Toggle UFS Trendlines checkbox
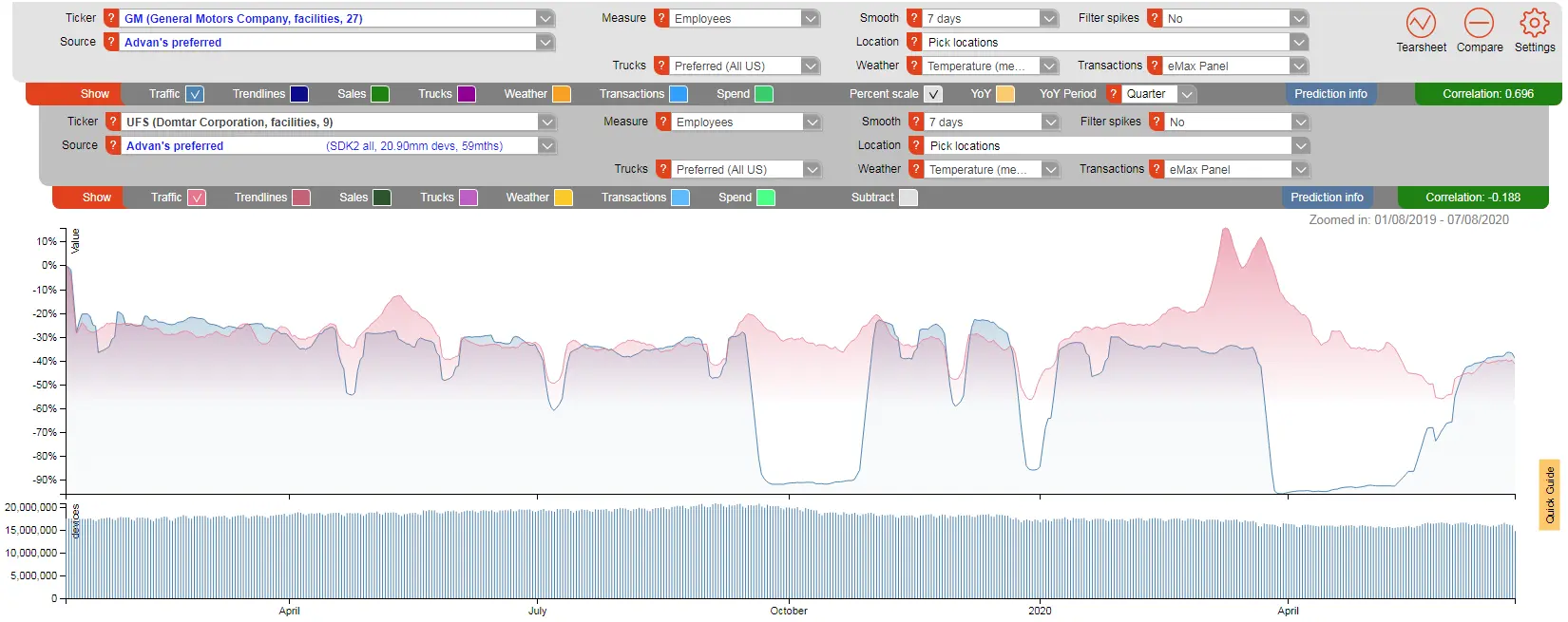 [x=301, y=198]
